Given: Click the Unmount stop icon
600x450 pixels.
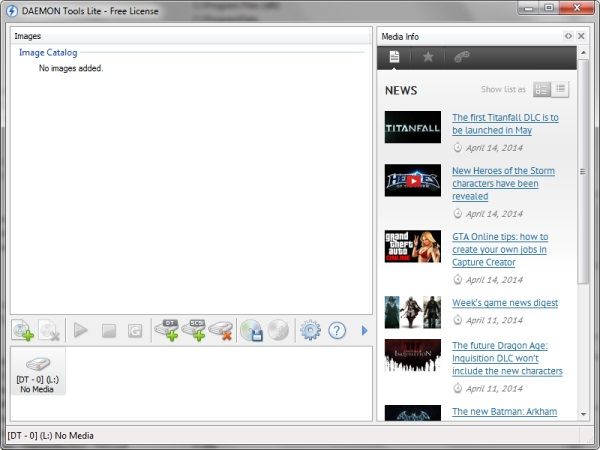Looking at the screenshot, I should (109, 331).
